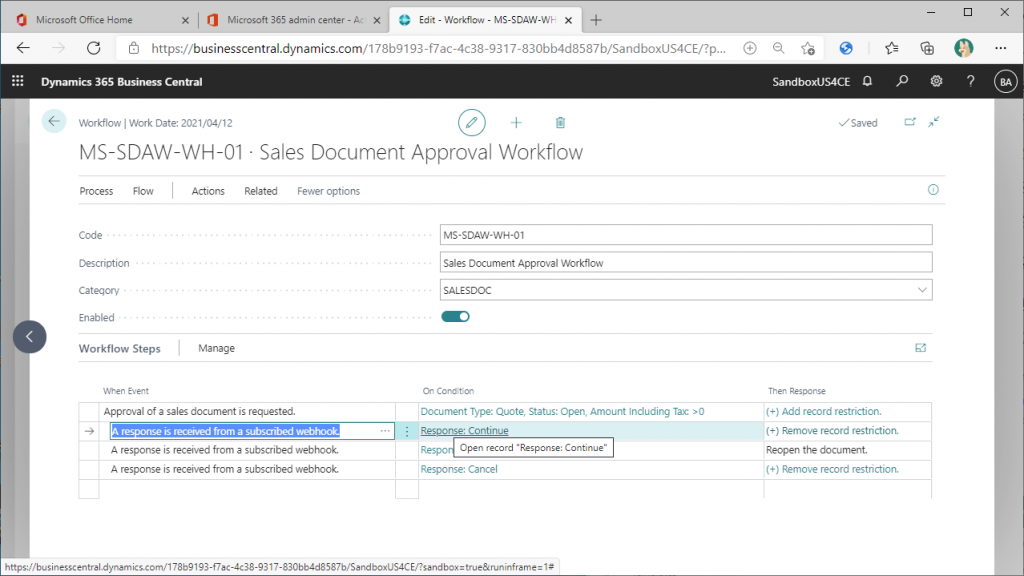This screenshot has height=576, width=1024.
Task: Click the first row's Add record restriction response
Action: pyautogui.click(x=824, y=411)
